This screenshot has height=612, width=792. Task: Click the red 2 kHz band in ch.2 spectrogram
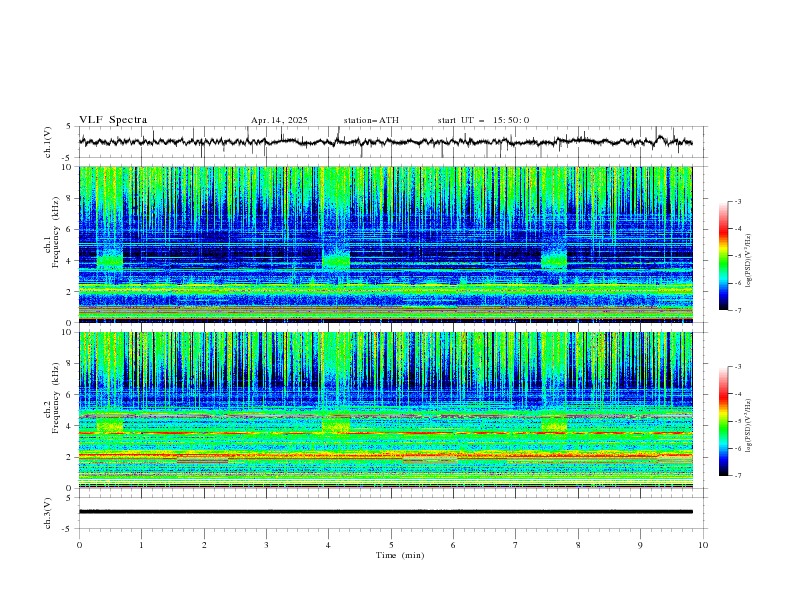[385, 456]
